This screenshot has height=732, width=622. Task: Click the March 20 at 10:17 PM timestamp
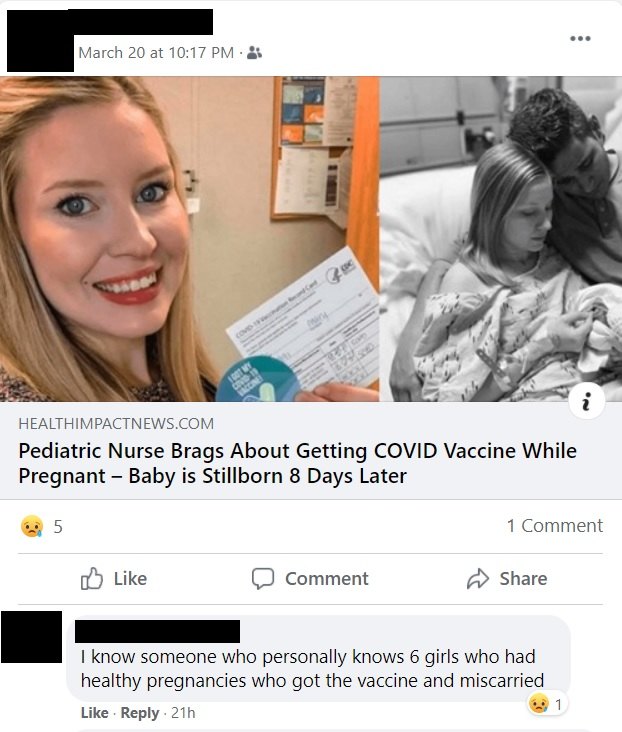[156, 52]
